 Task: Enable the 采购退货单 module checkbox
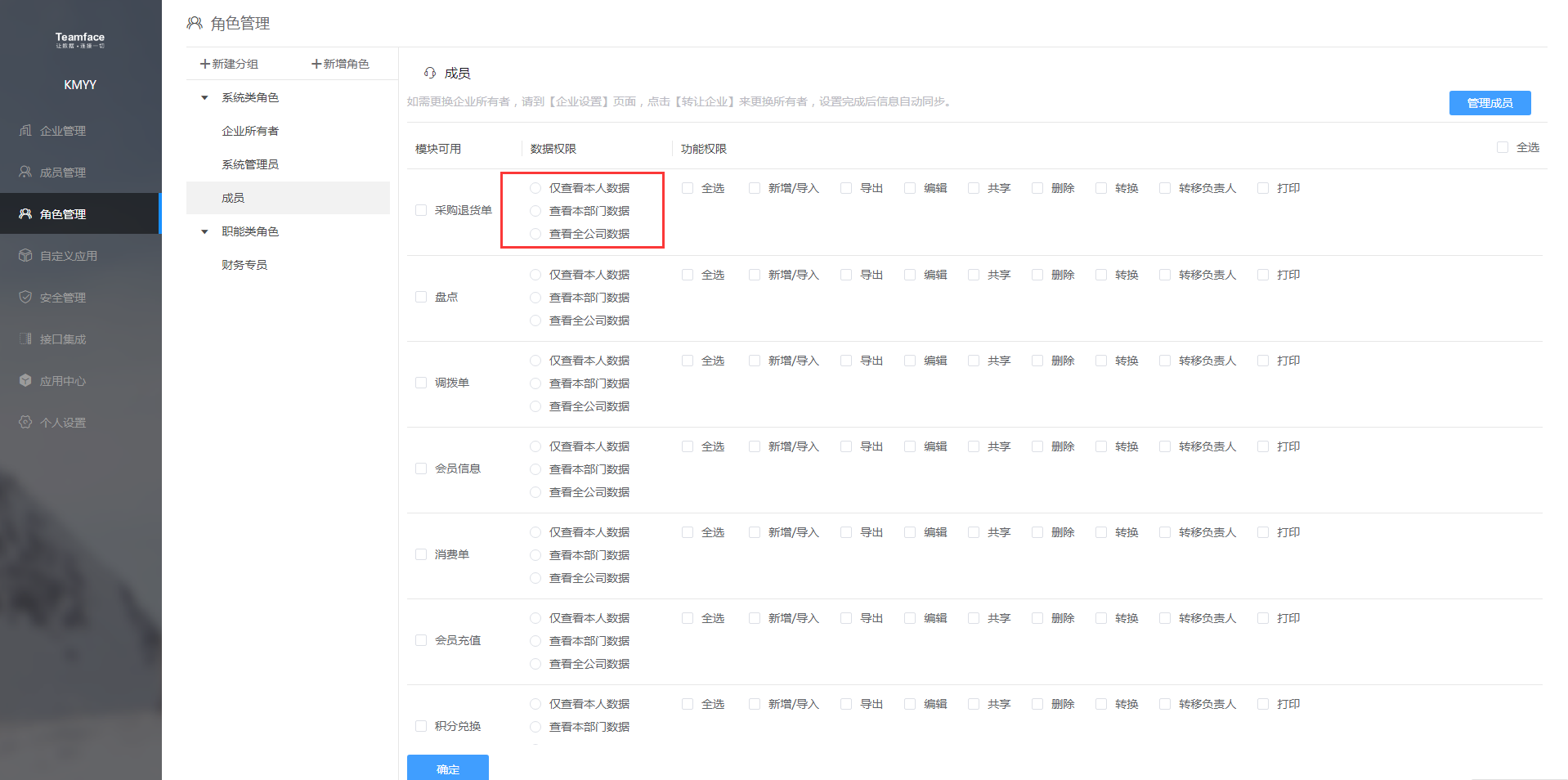tap(421, 210)
